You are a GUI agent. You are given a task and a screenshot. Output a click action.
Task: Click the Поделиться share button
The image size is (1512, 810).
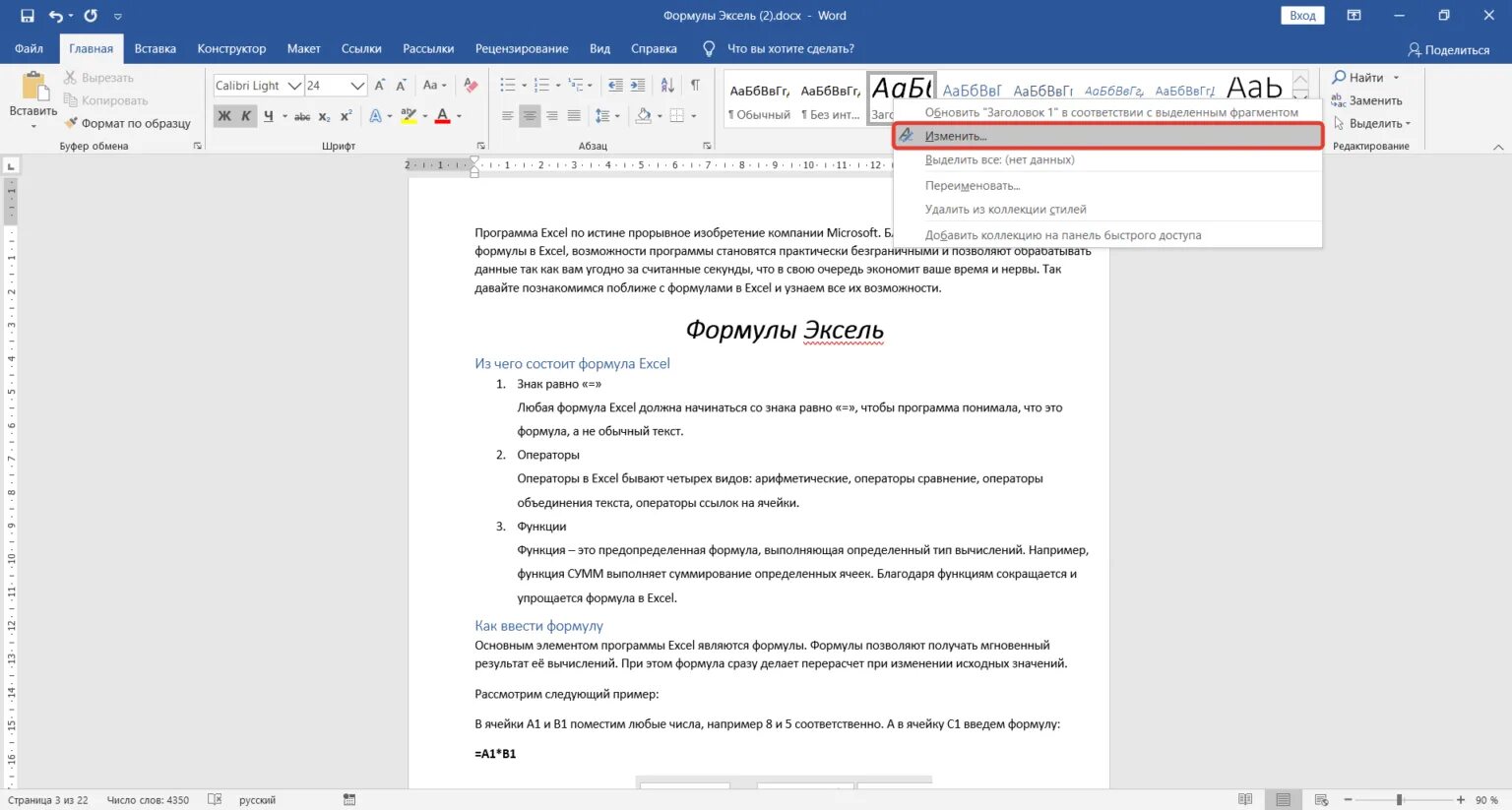click(x=1448, y=49)
